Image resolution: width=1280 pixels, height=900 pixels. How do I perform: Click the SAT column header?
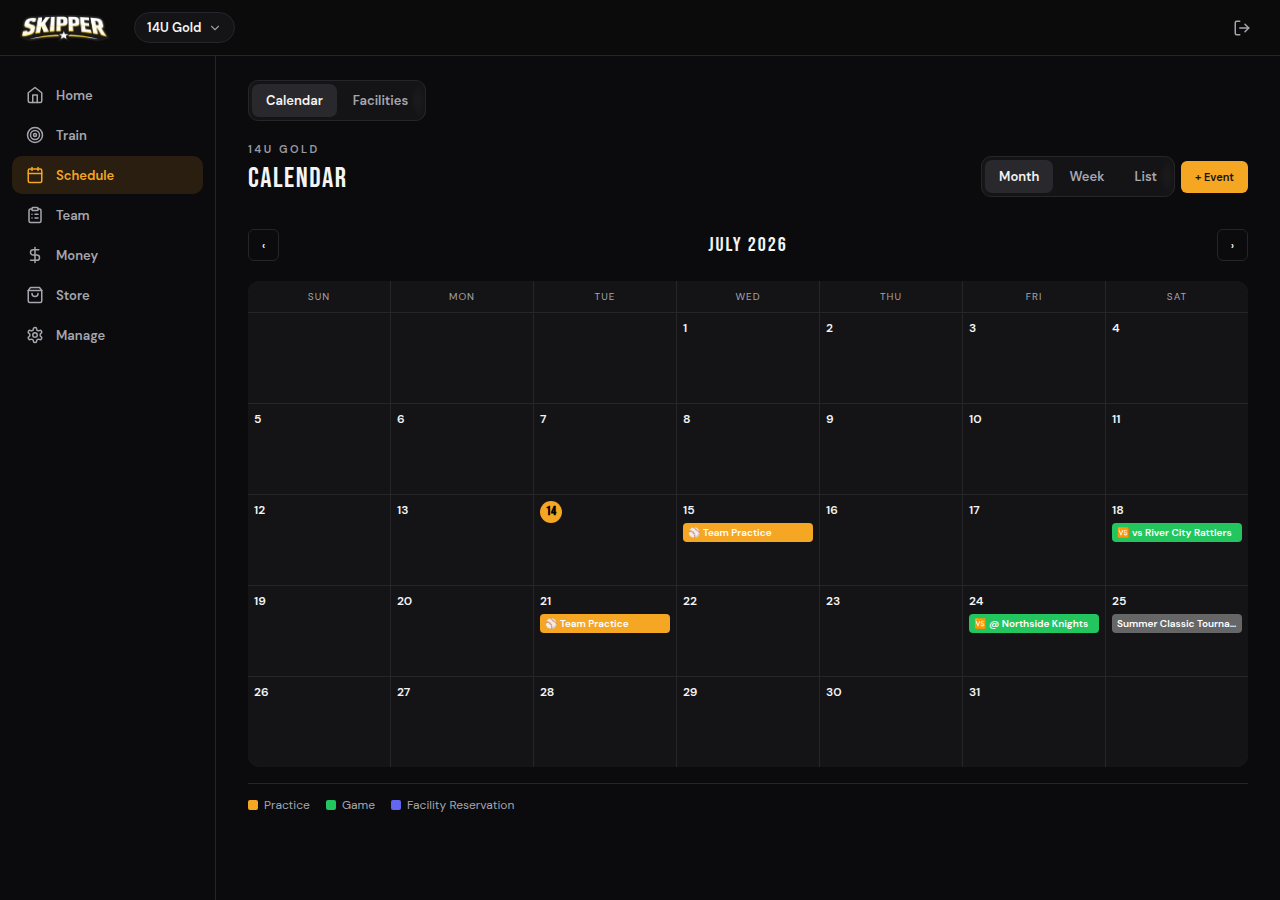pyautogui.click(x=1177, y=297)
